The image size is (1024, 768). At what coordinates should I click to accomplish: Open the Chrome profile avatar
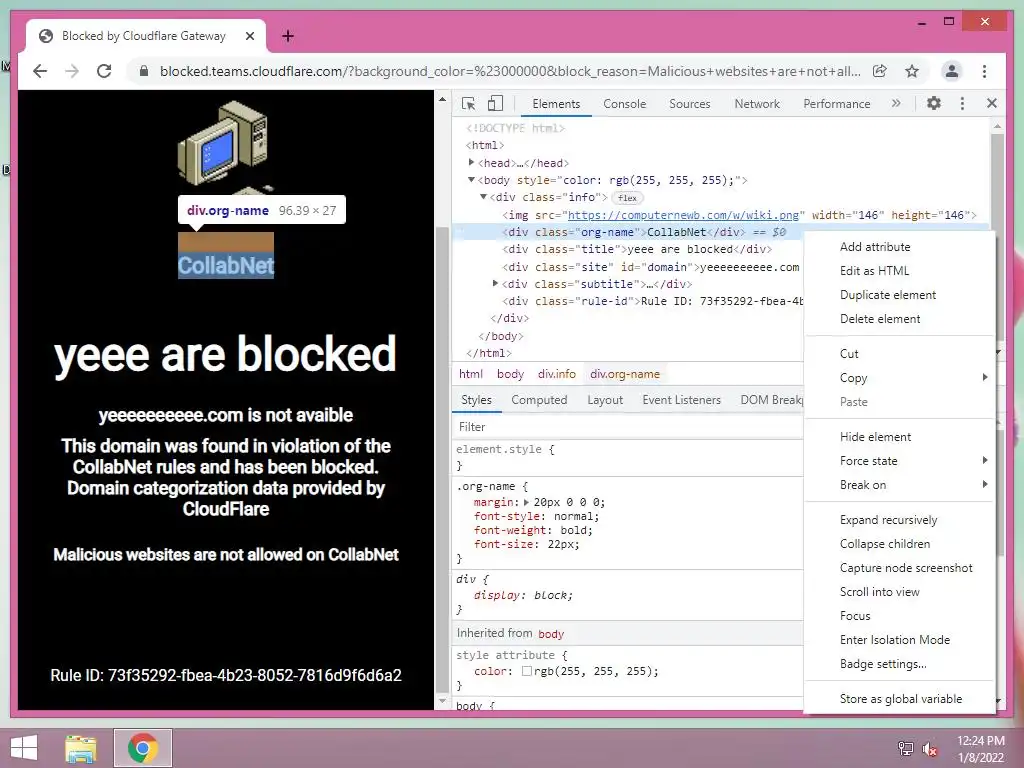tap(952, 71)
